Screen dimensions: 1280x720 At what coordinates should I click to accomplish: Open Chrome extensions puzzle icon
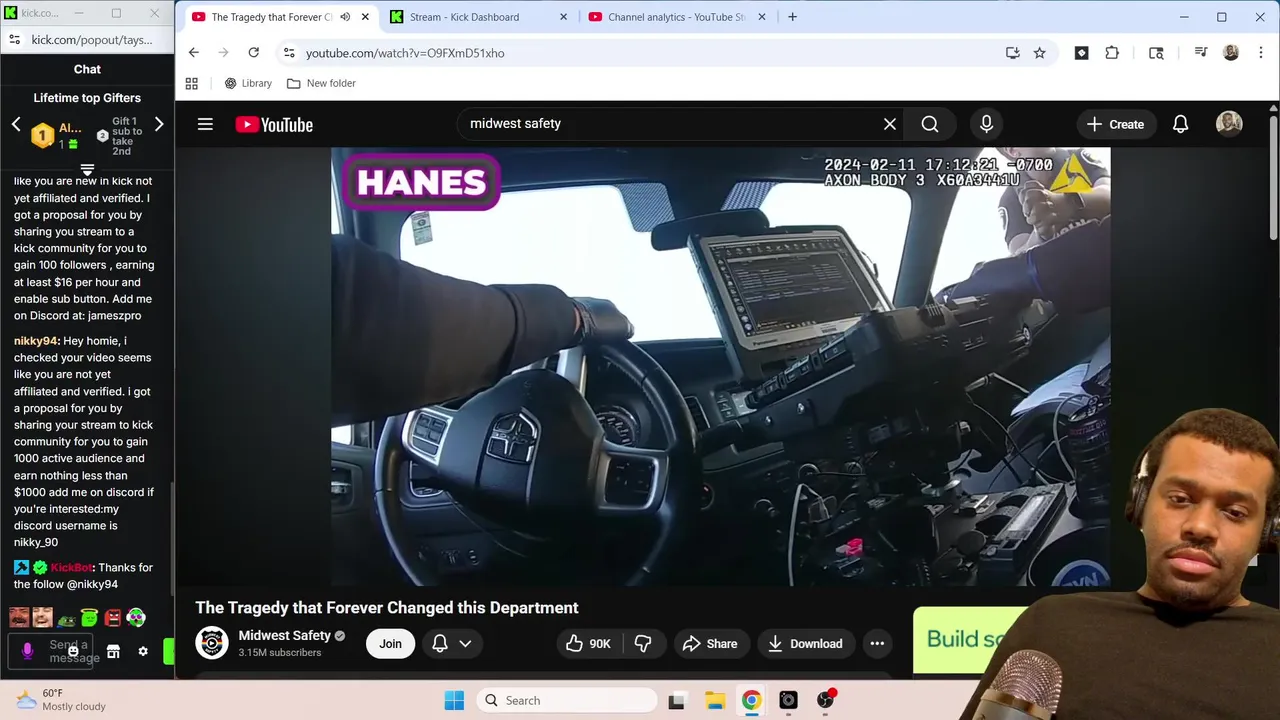click(x=1112, y=53)
